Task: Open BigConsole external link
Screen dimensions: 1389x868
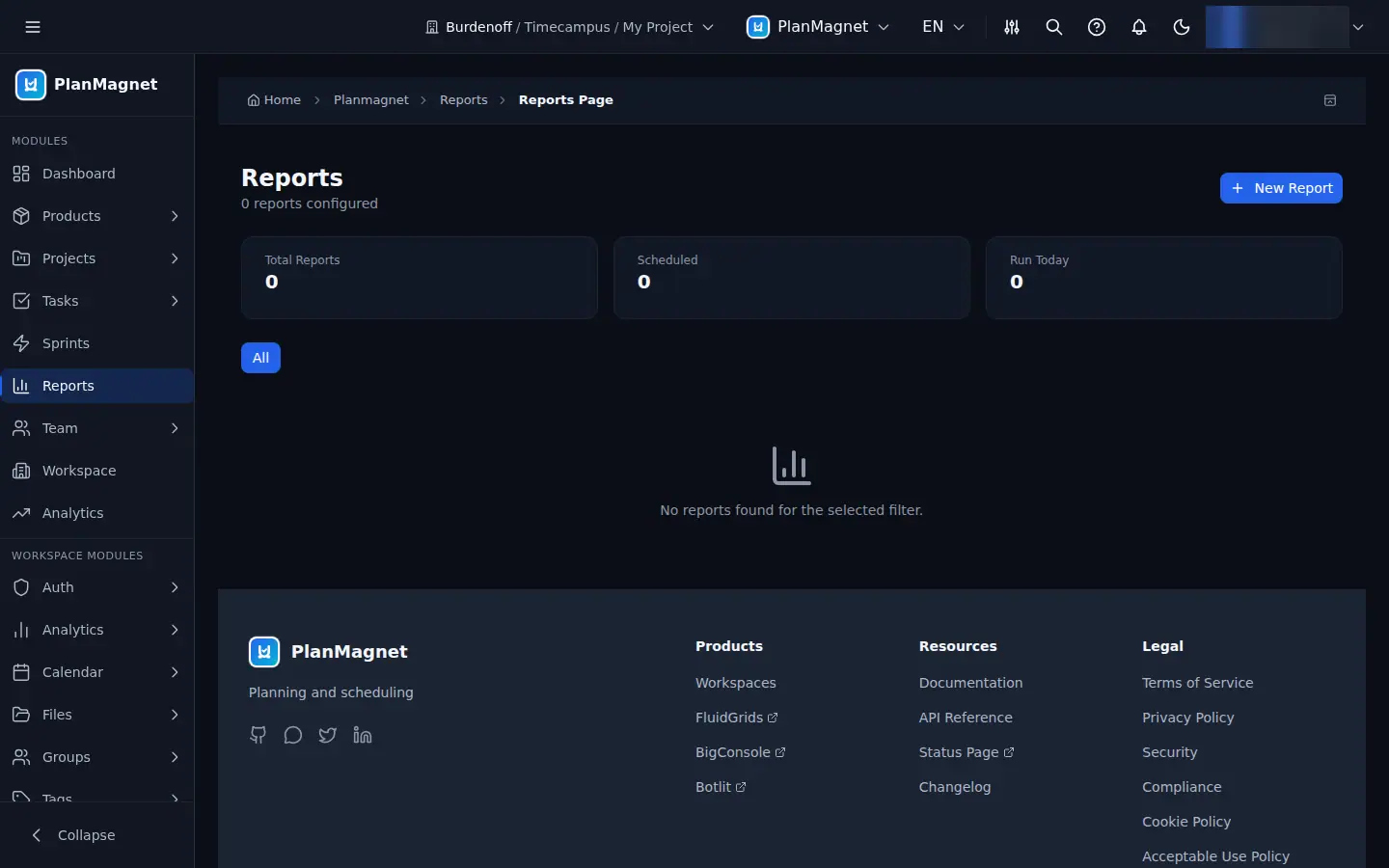Action: click(741, 752)
